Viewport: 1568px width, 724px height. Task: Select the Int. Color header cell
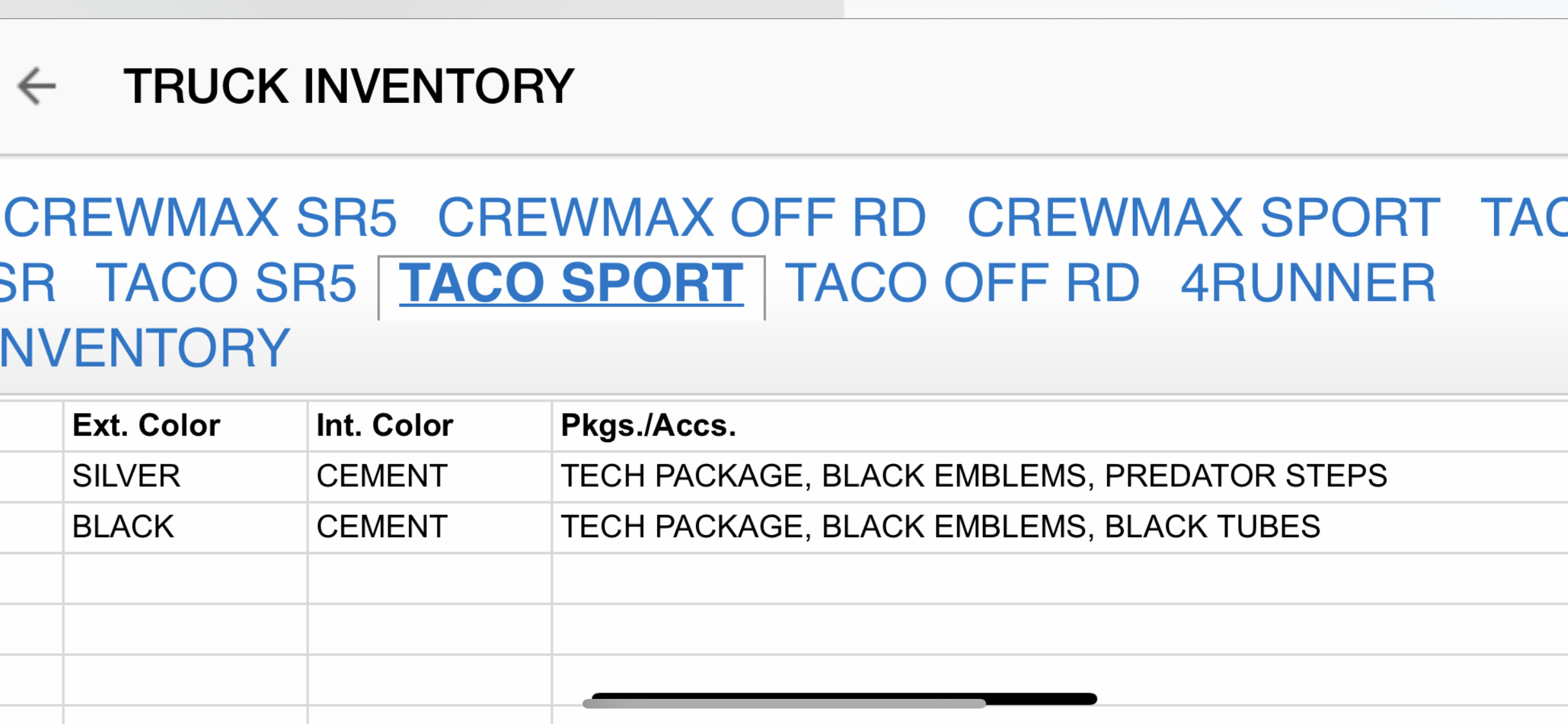[429, 426]
